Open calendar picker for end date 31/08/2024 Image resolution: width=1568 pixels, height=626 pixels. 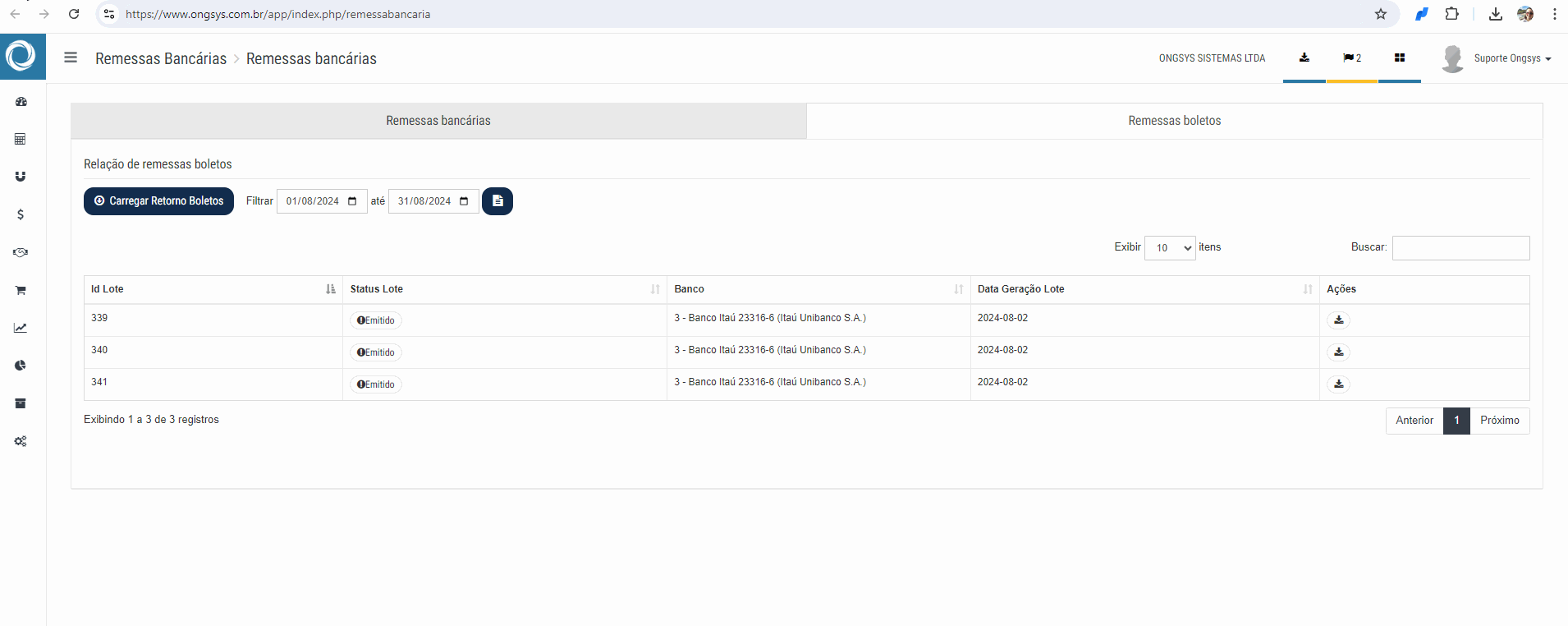tap(464, 201)
